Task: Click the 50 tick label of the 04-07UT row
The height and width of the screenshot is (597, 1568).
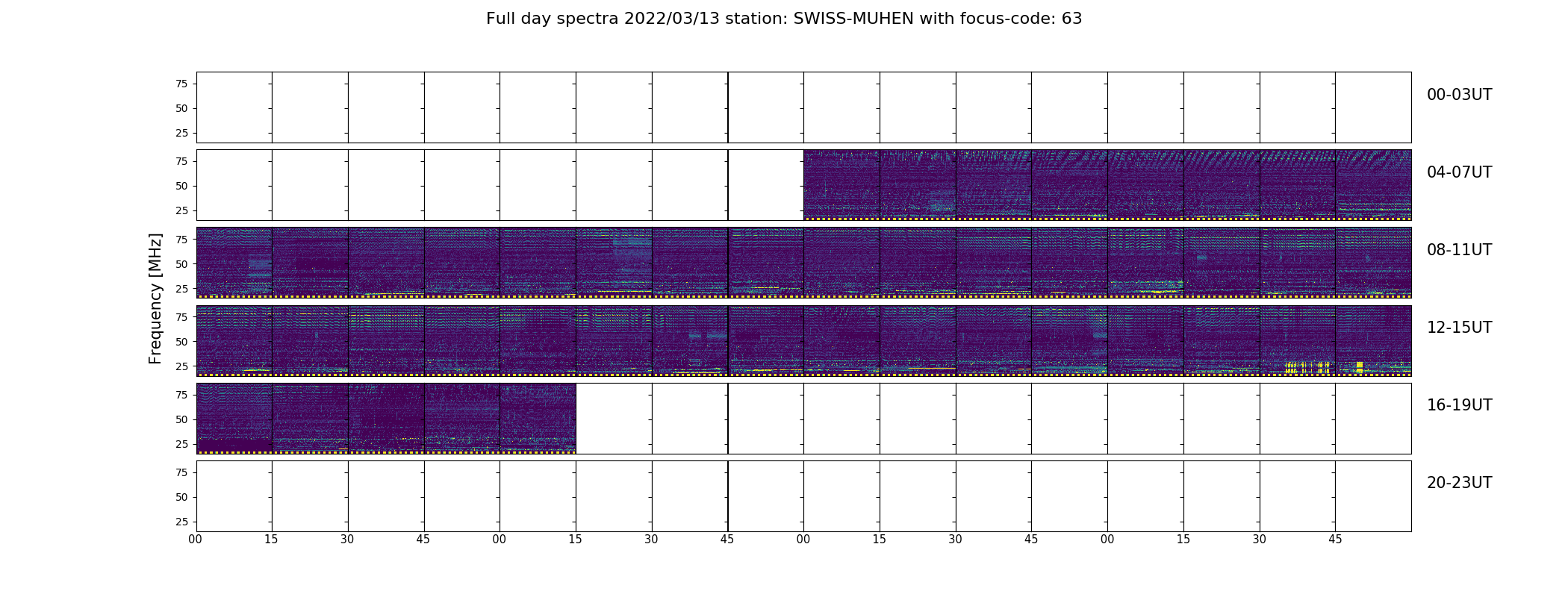Action: [181, 186]
